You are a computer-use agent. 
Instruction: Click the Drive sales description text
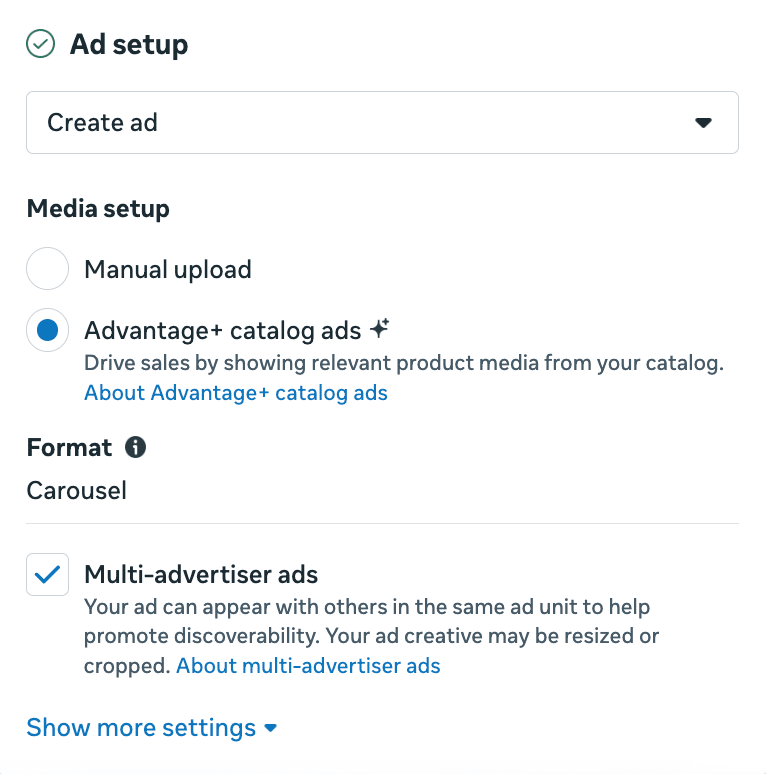[404, 363]
